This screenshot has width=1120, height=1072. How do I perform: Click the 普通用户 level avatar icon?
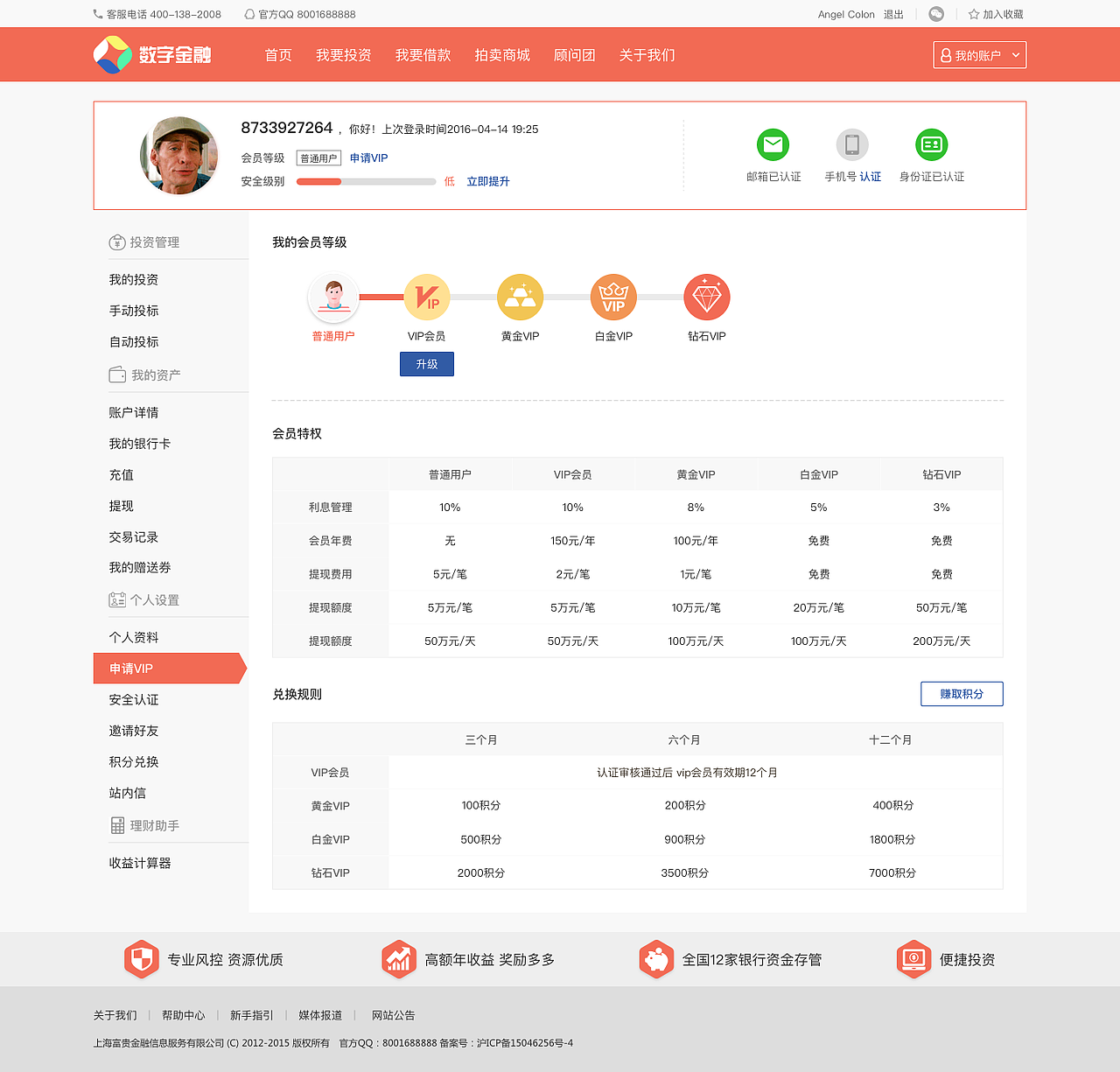[x=333, y=298]
